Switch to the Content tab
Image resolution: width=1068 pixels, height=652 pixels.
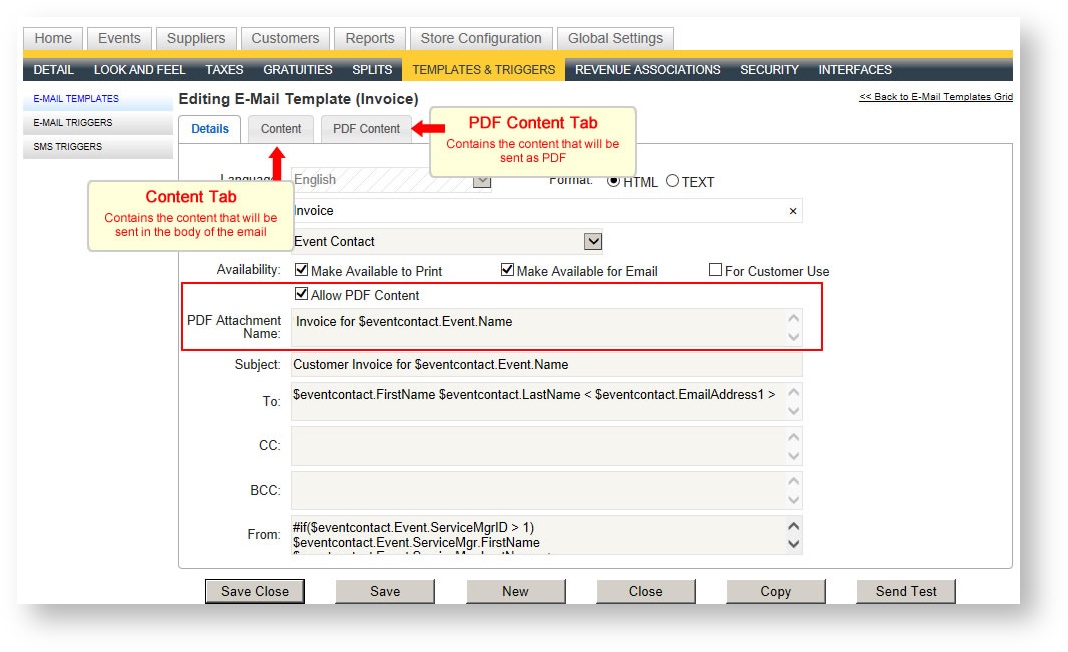point(281,128)
